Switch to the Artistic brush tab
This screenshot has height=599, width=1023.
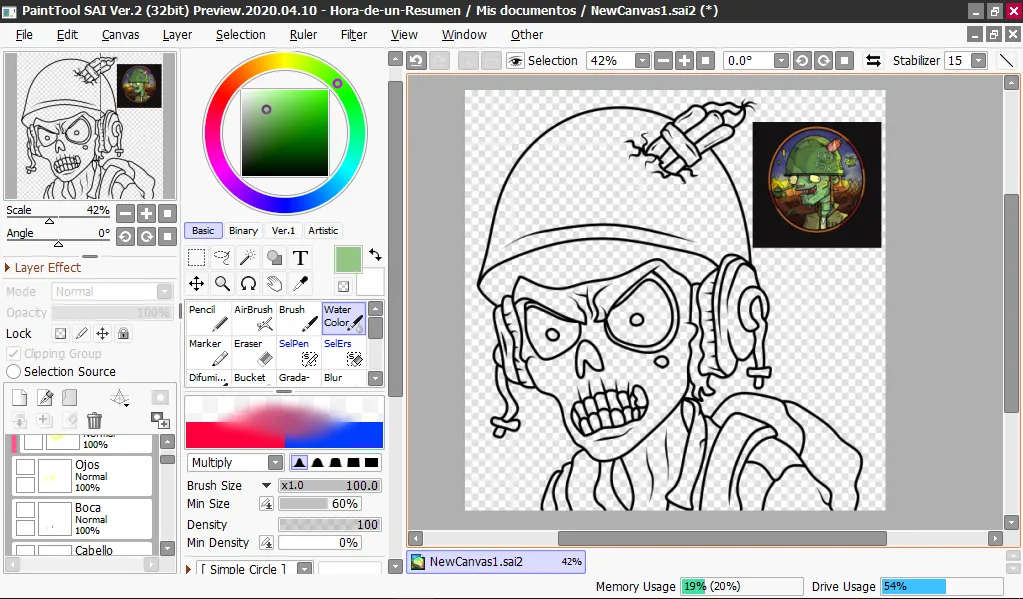323,230
